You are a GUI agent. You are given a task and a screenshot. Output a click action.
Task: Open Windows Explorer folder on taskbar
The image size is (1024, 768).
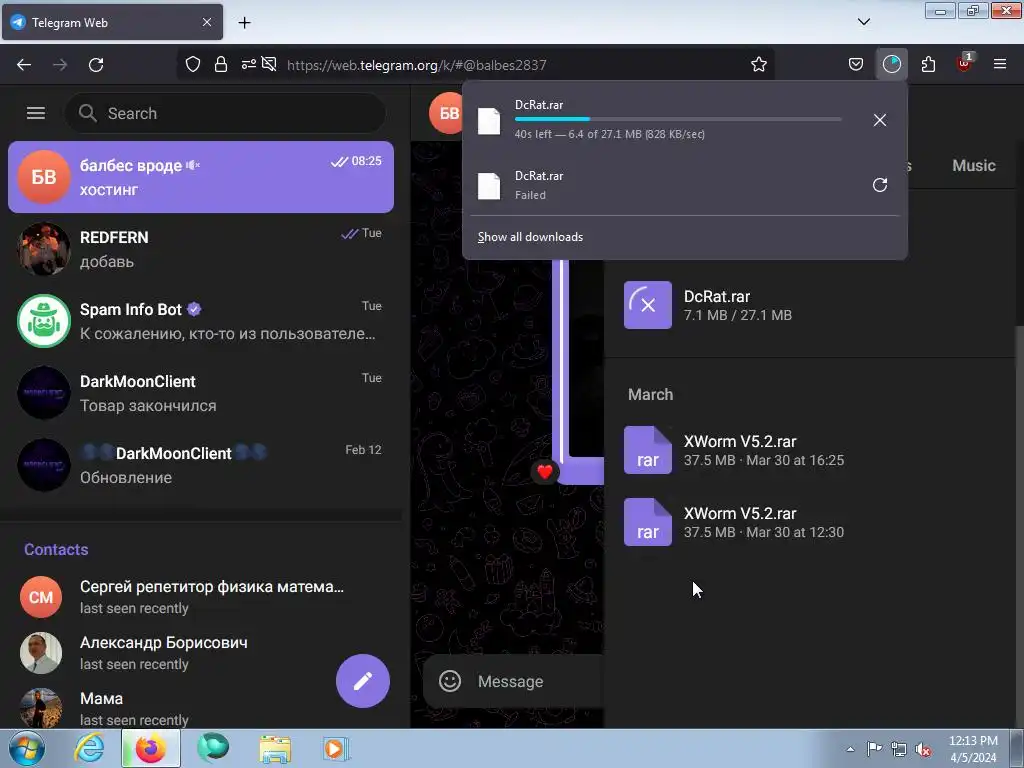coord(275,748)
